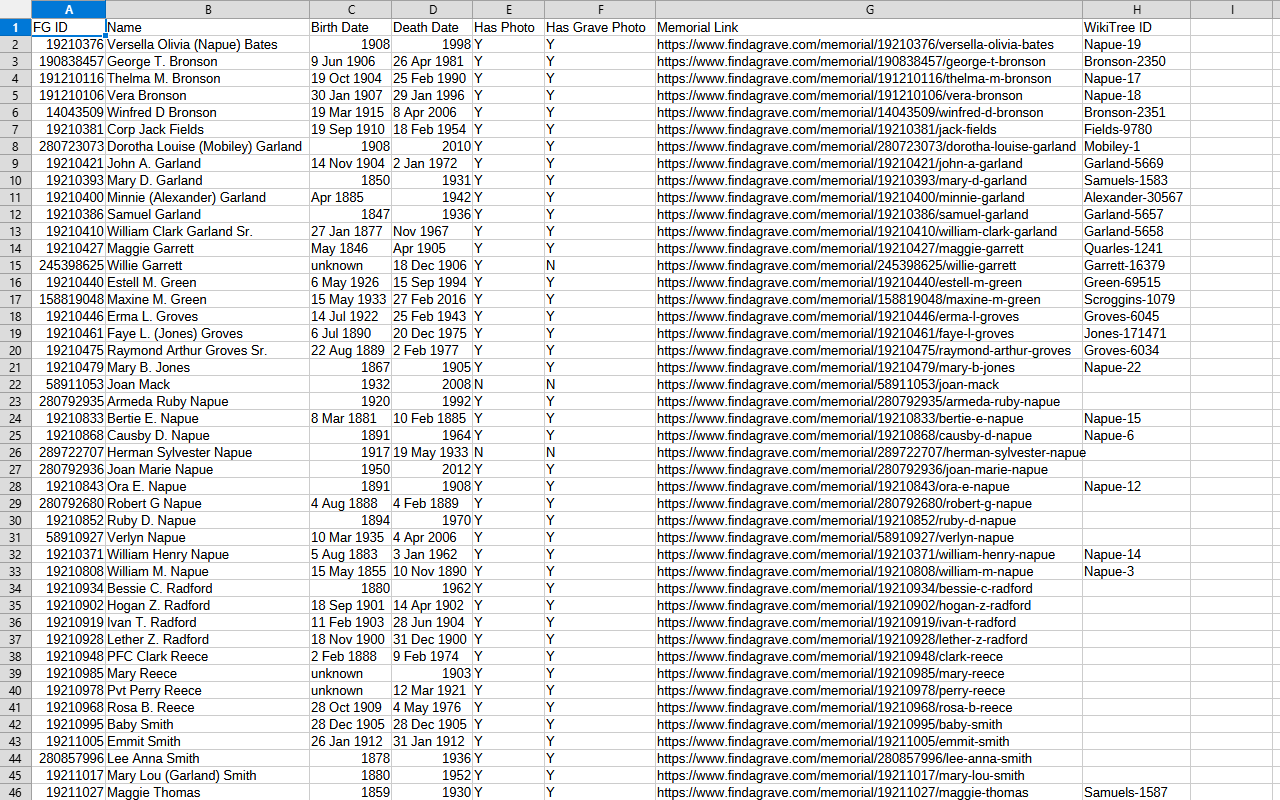
Task: Click FG ID cell '289722707'
Action: pos(68,452)
